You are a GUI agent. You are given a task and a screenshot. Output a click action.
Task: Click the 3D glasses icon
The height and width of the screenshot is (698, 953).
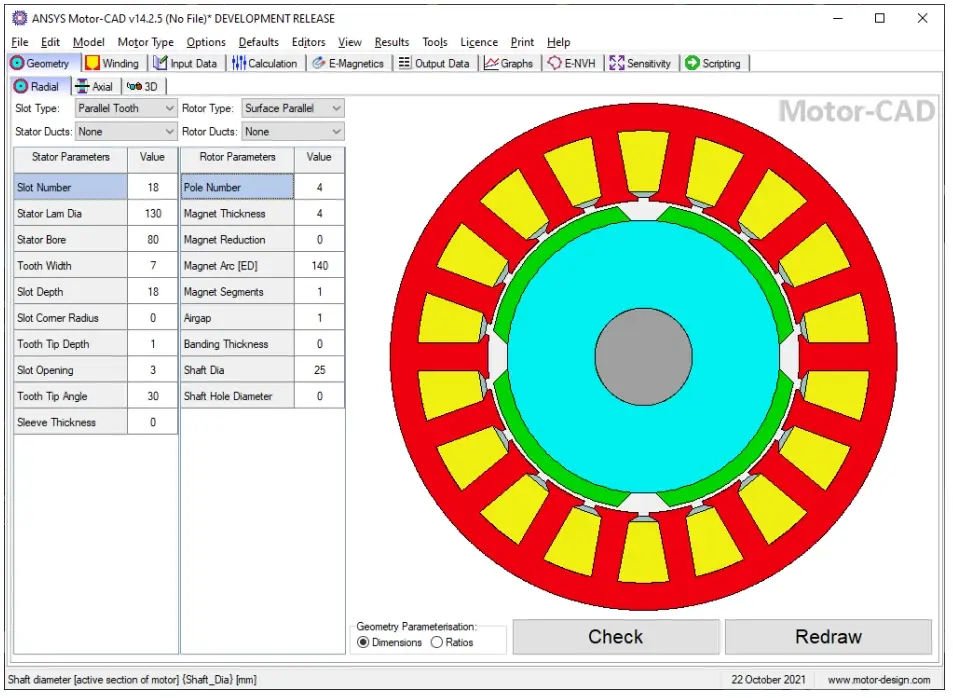point(134,86)
